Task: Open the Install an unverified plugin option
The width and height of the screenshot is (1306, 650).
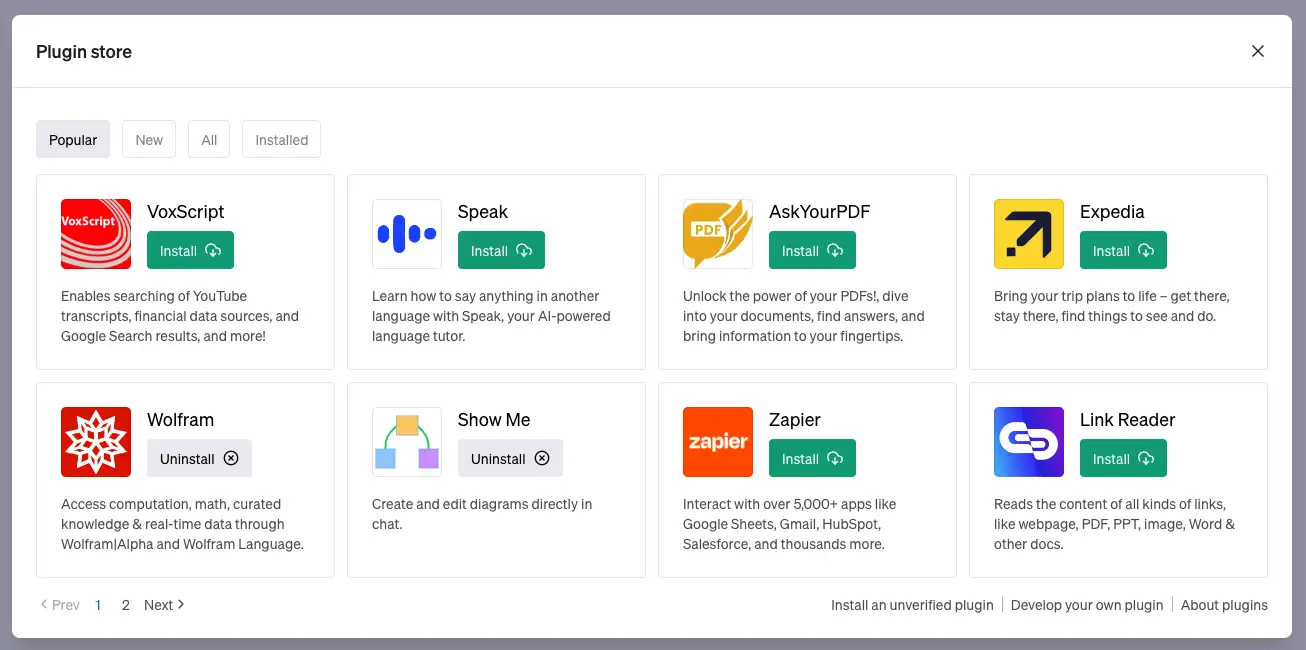Action: pos(911,604)
